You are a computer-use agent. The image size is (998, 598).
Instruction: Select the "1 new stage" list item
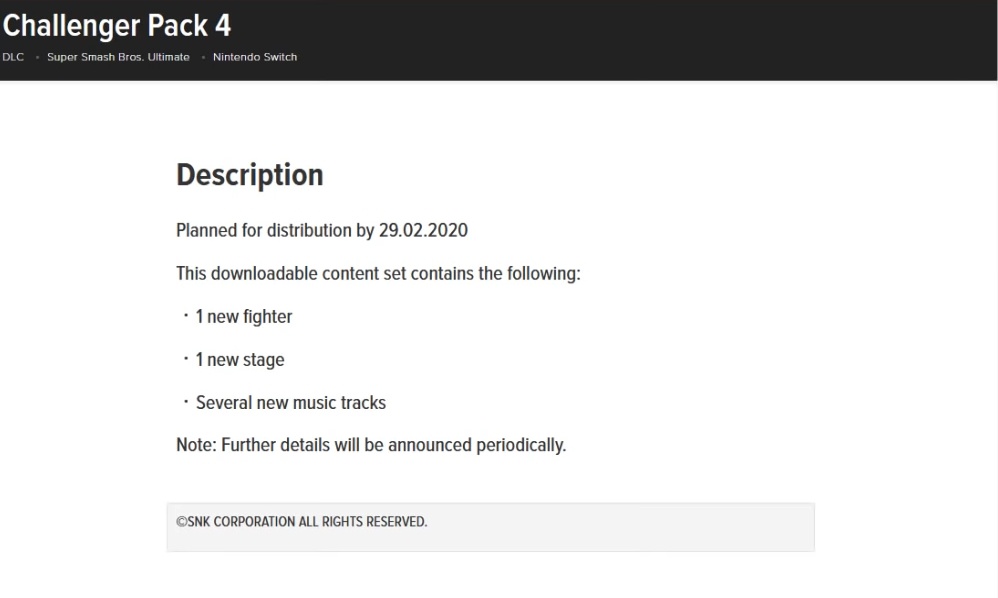[240, 360]
